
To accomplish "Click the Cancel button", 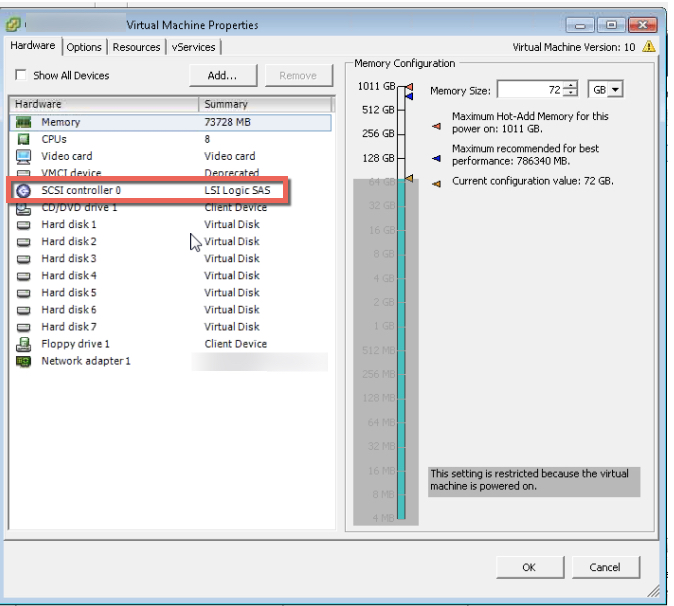I will (604, 567).
